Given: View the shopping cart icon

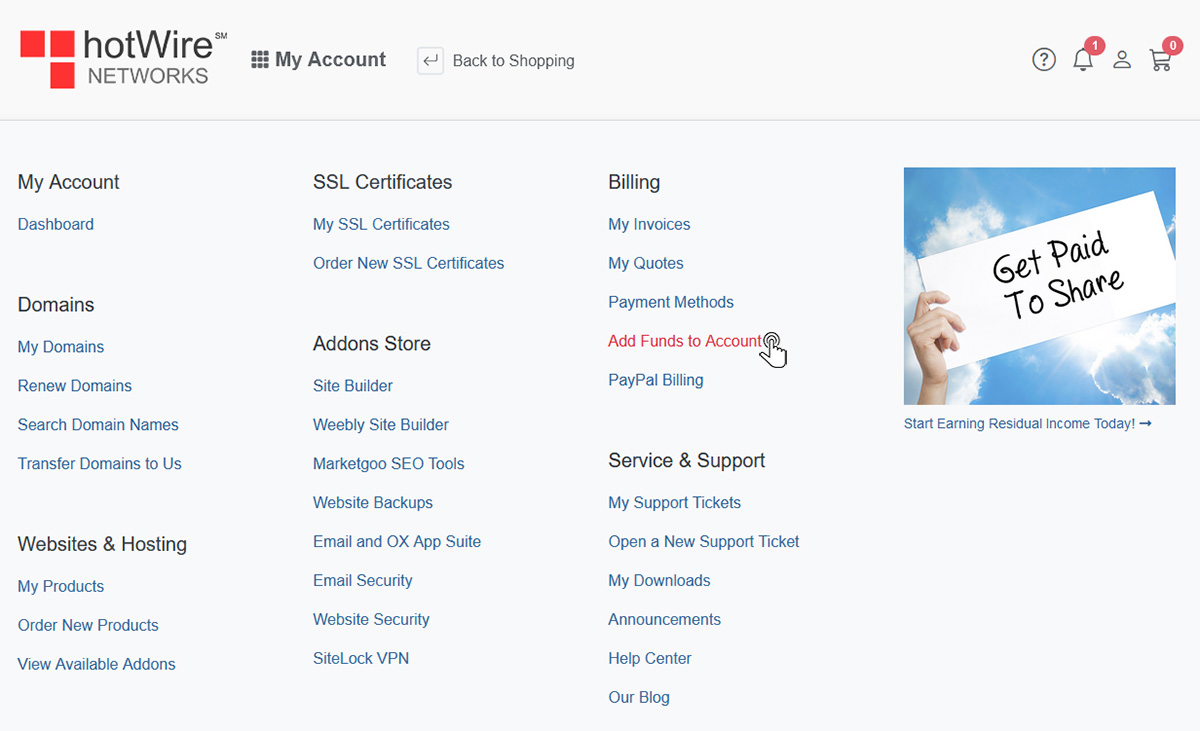Looking at the screenshot, I should point(1160,61).
